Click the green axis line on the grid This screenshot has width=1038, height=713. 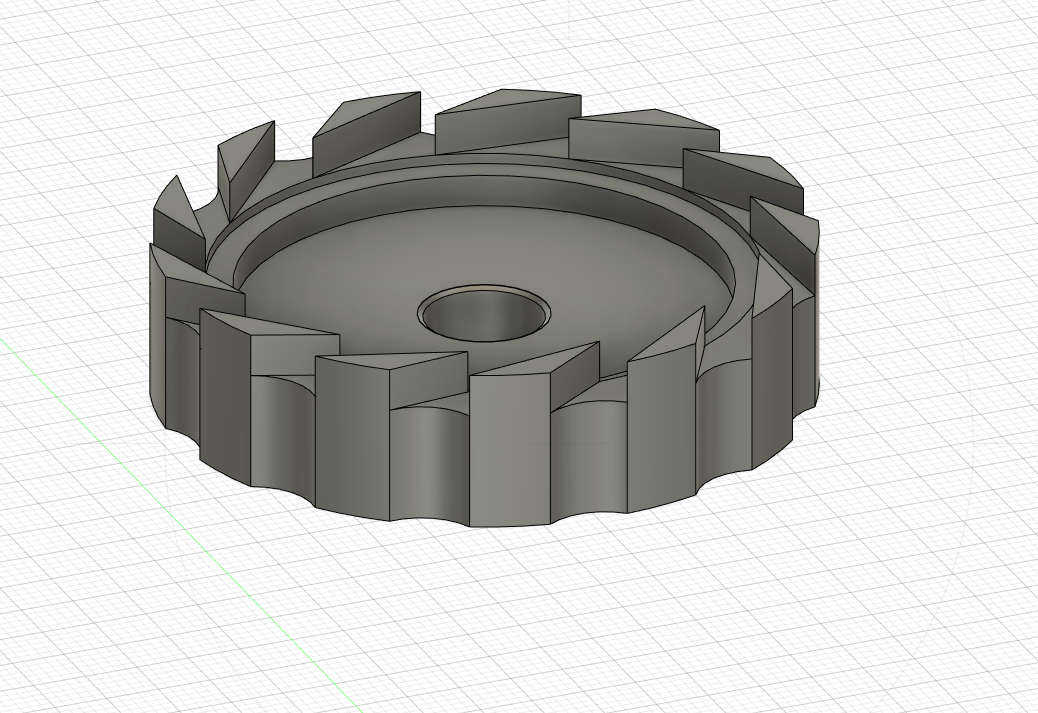pyautogui.click(x=179, y=525)
